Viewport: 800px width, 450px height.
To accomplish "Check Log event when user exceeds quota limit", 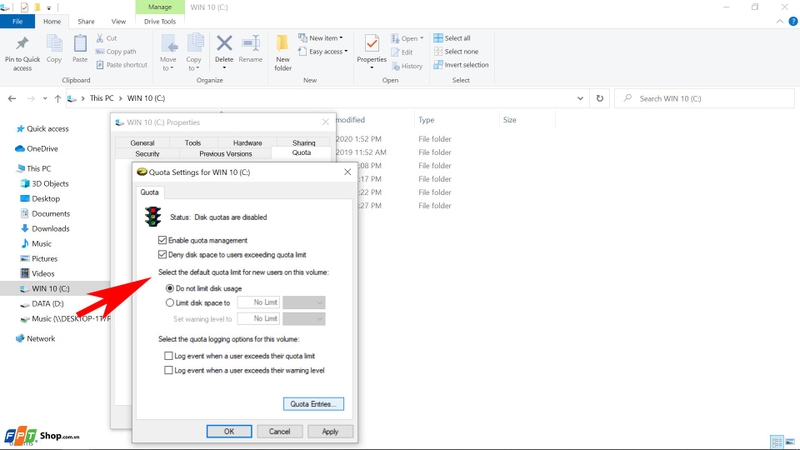I will (x=168, y=356).
